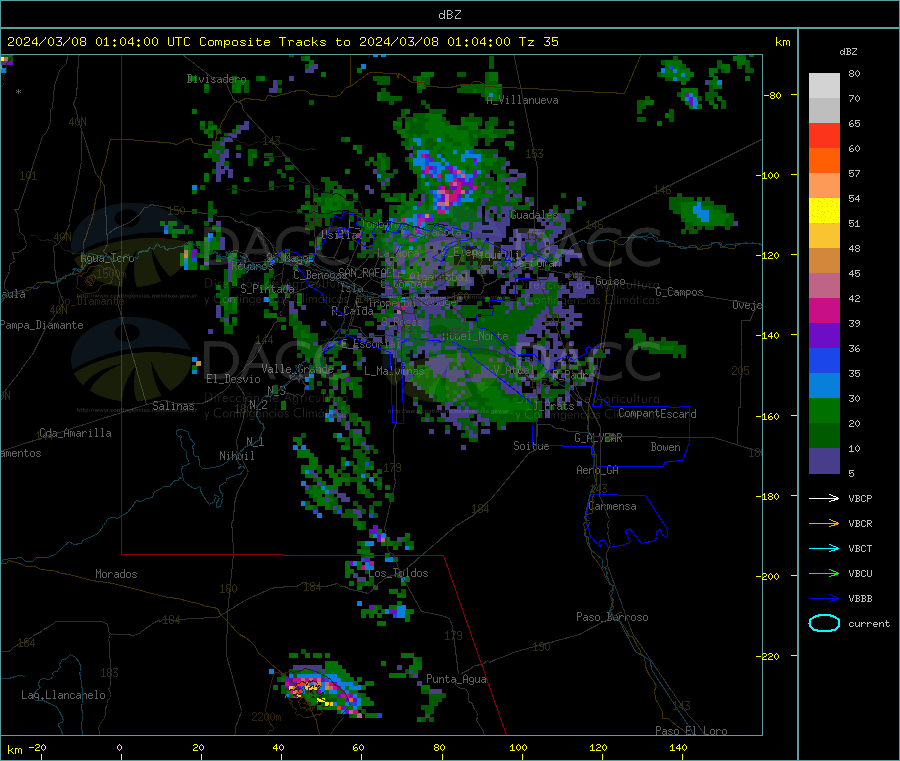Select the red 65 dBZ color swatch

coord(824,135)
